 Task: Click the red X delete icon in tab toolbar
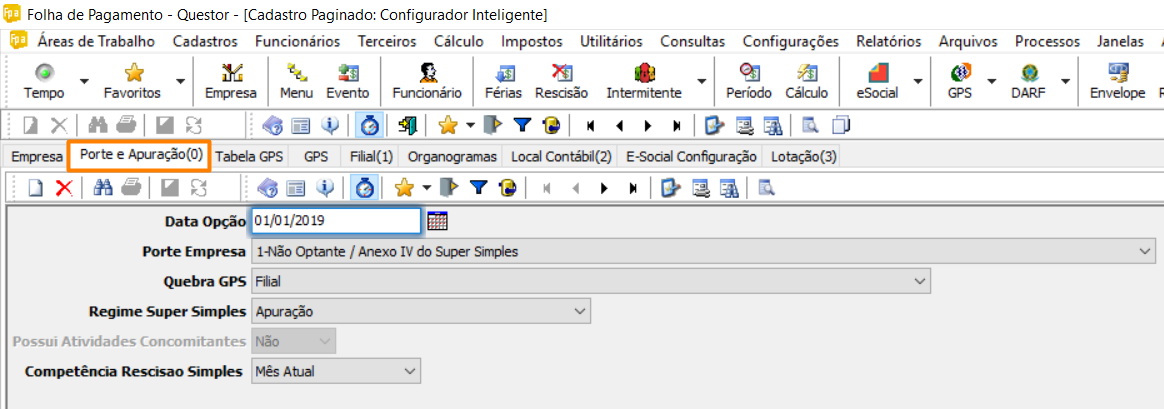click(x=64, y=188)
